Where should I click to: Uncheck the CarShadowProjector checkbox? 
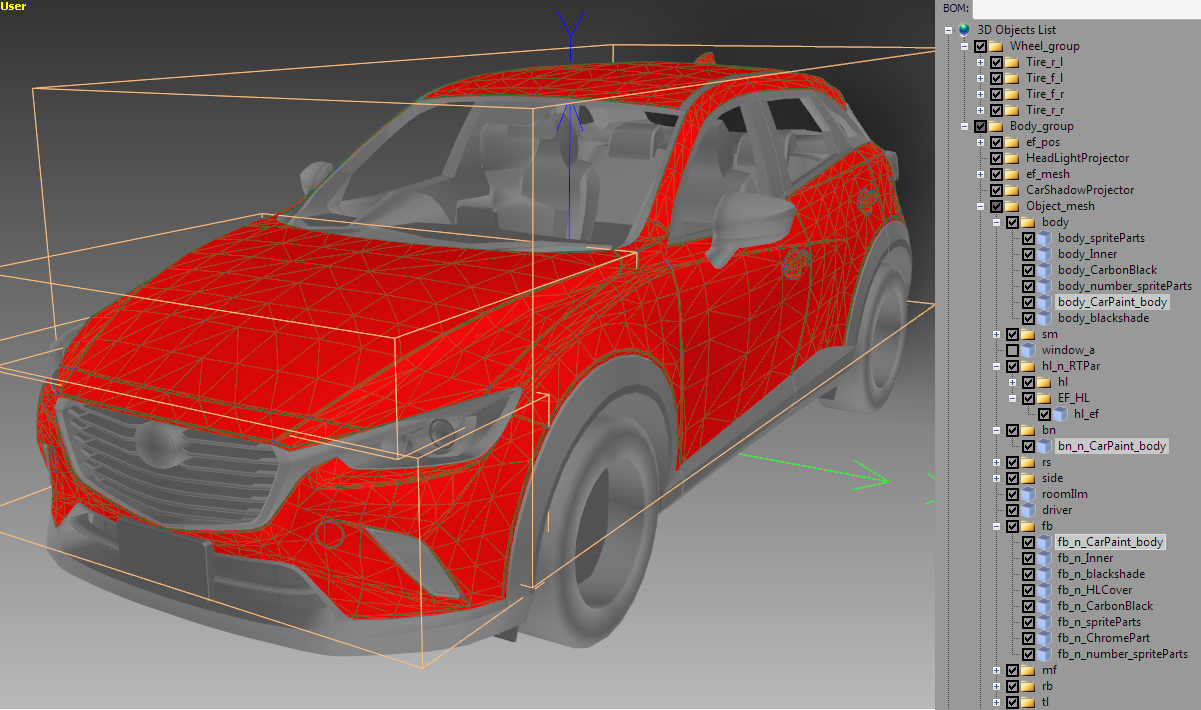click(x=997, y=190)
